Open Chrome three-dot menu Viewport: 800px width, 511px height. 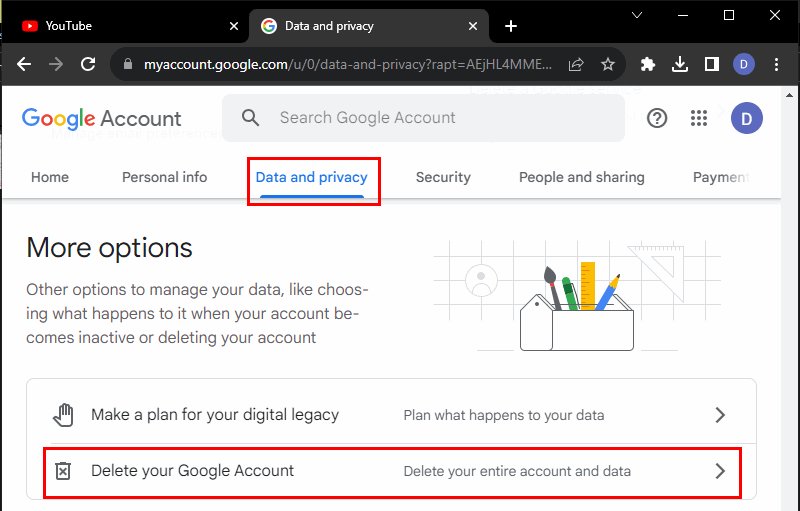coord(776,64)
